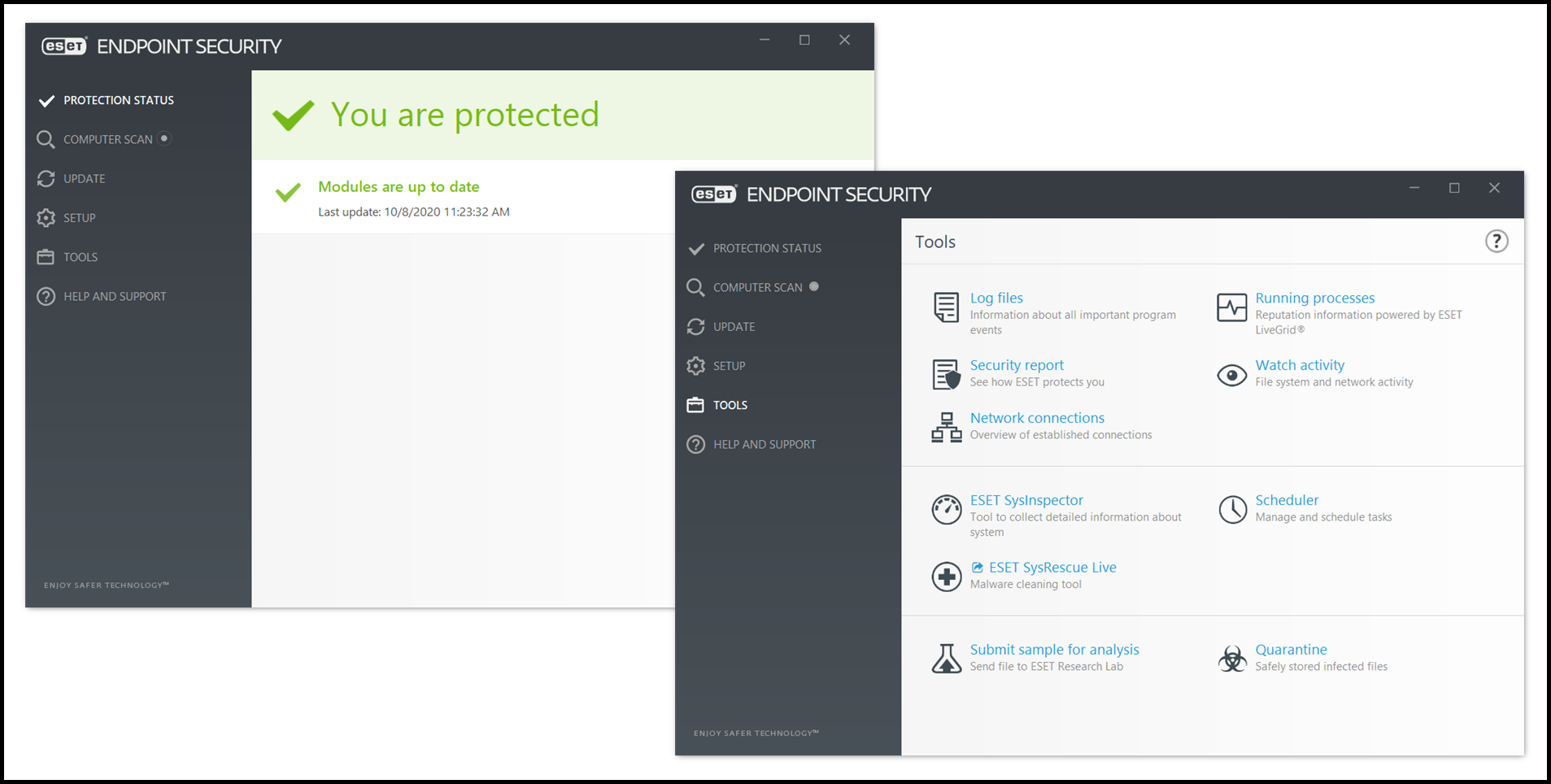The width and height of the screenshot is (1551, 784).
Task: Click the Help and Support icon in back window
Action: (x=46, y=296)
